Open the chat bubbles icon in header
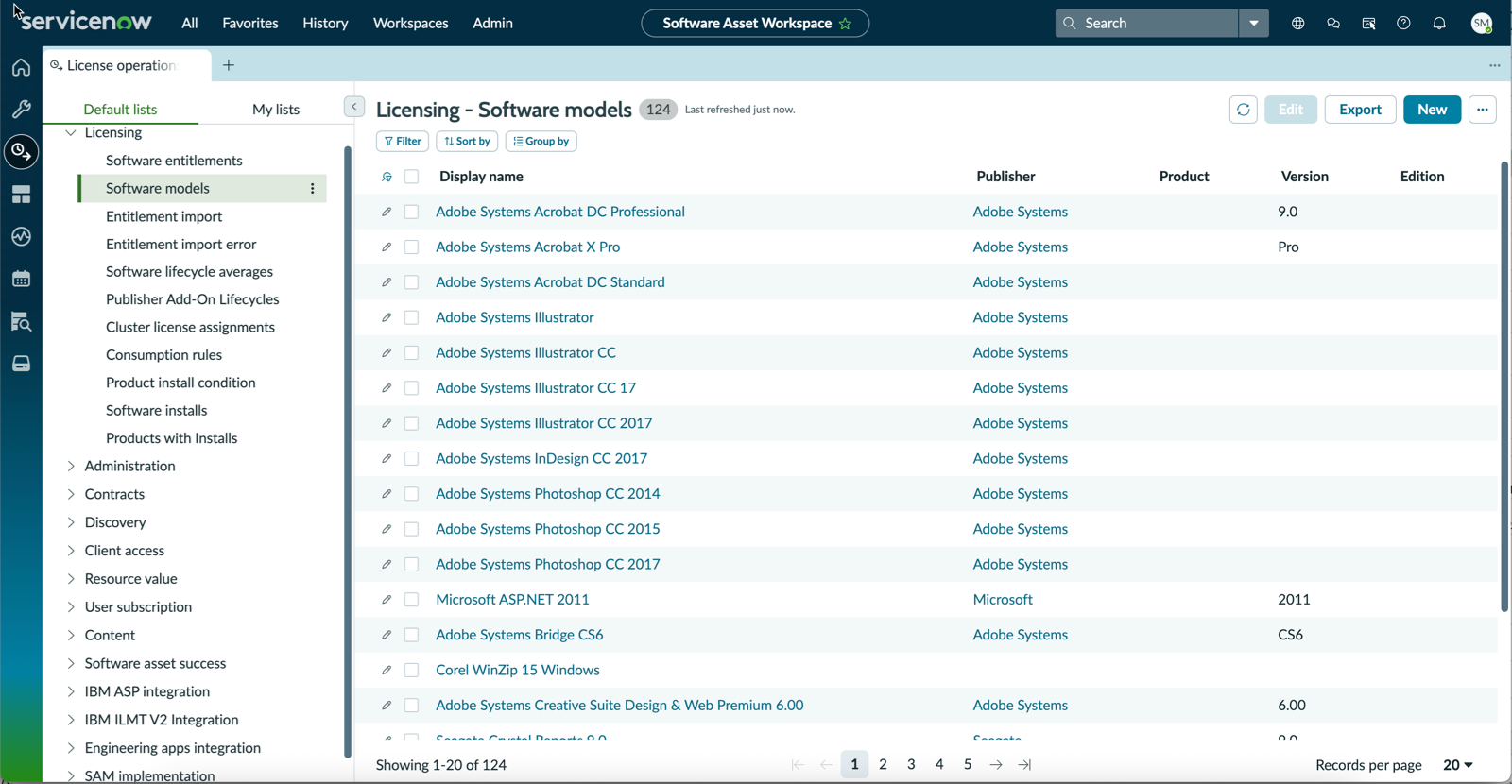Viewport: 1512px width, 784px height. [x=1333, y=23]
